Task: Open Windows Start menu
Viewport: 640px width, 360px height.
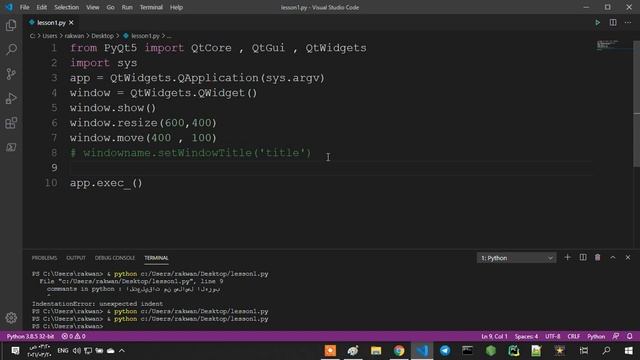Action: click(x=629, y=350)
